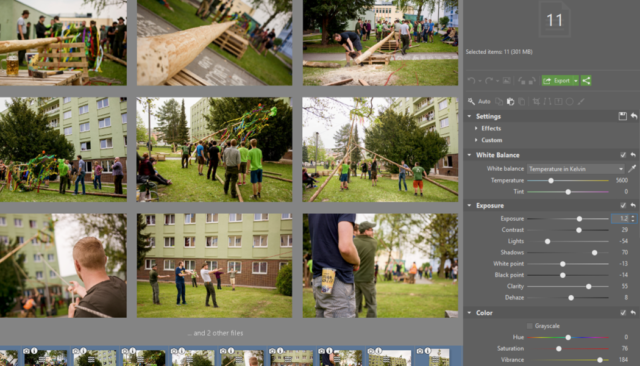Screen dimensions: 640x366
Task: Enable the Grayscale checkbox
Action: click(530, 326)
